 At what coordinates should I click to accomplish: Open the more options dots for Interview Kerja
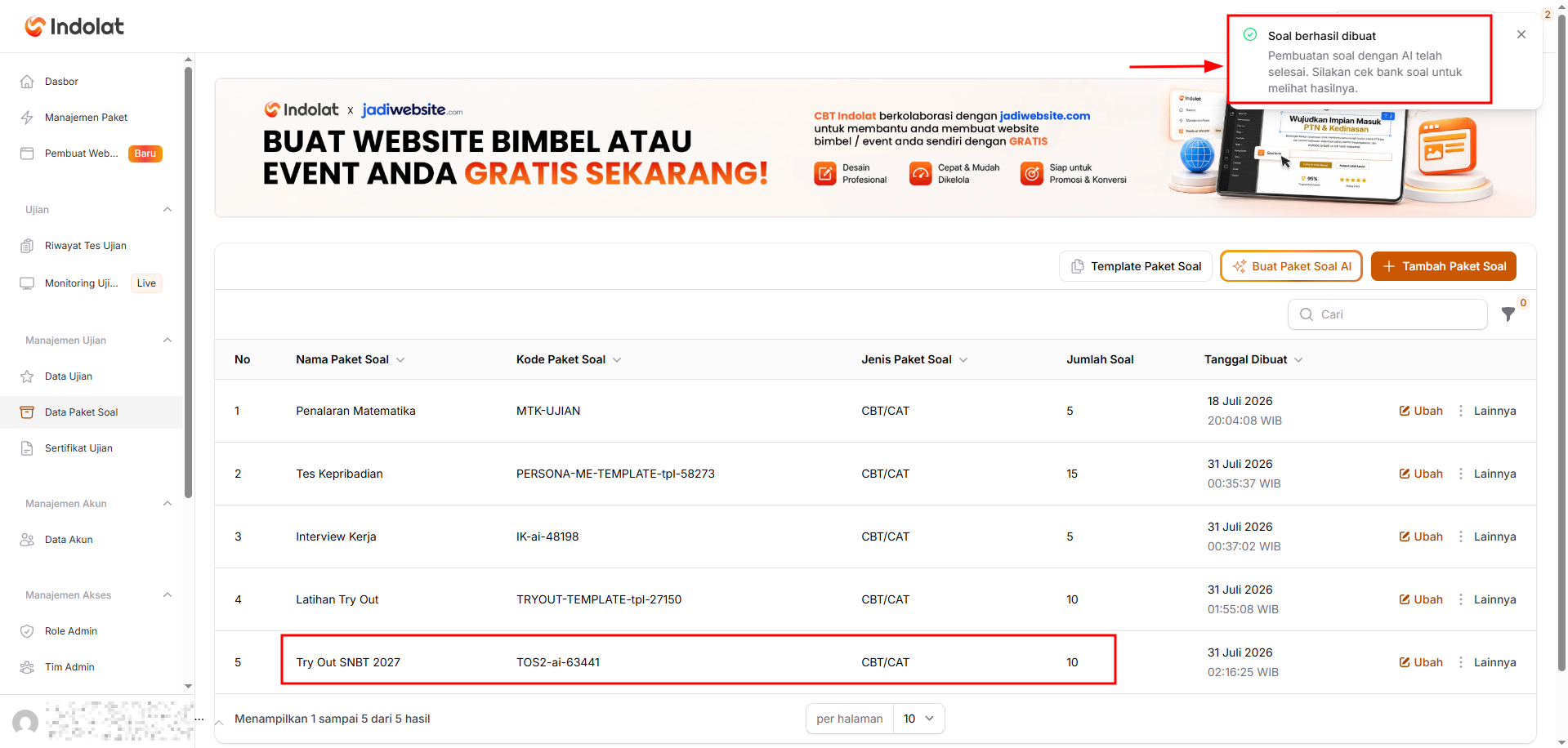(1461, 537)
